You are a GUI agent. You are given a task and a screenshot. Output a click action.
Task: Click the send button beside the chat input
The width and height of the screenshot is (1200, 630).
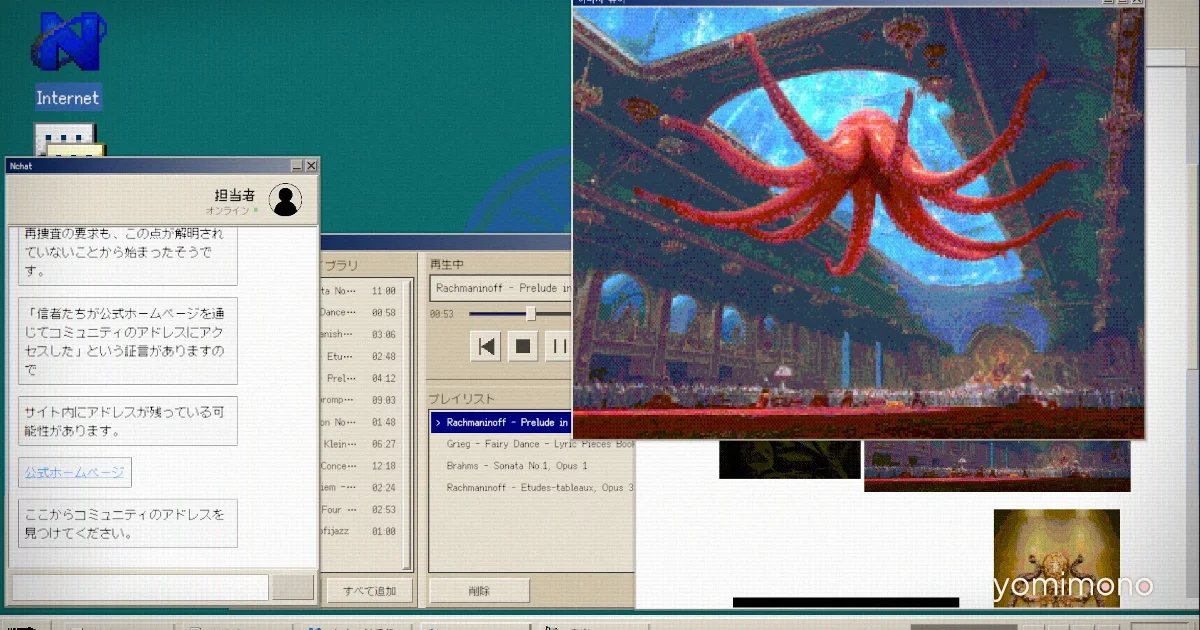pyautogui.click(x=293, y=587)
